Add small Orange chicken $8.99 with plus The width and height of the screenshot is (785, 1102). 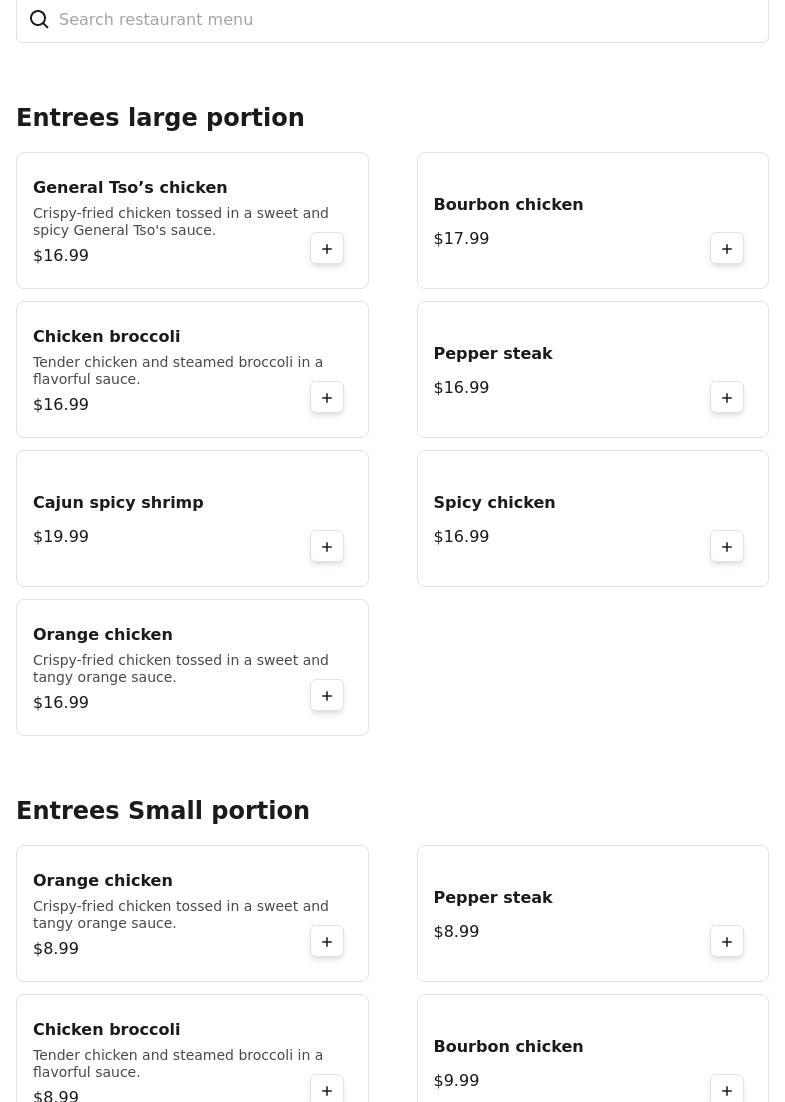(327, 942)
